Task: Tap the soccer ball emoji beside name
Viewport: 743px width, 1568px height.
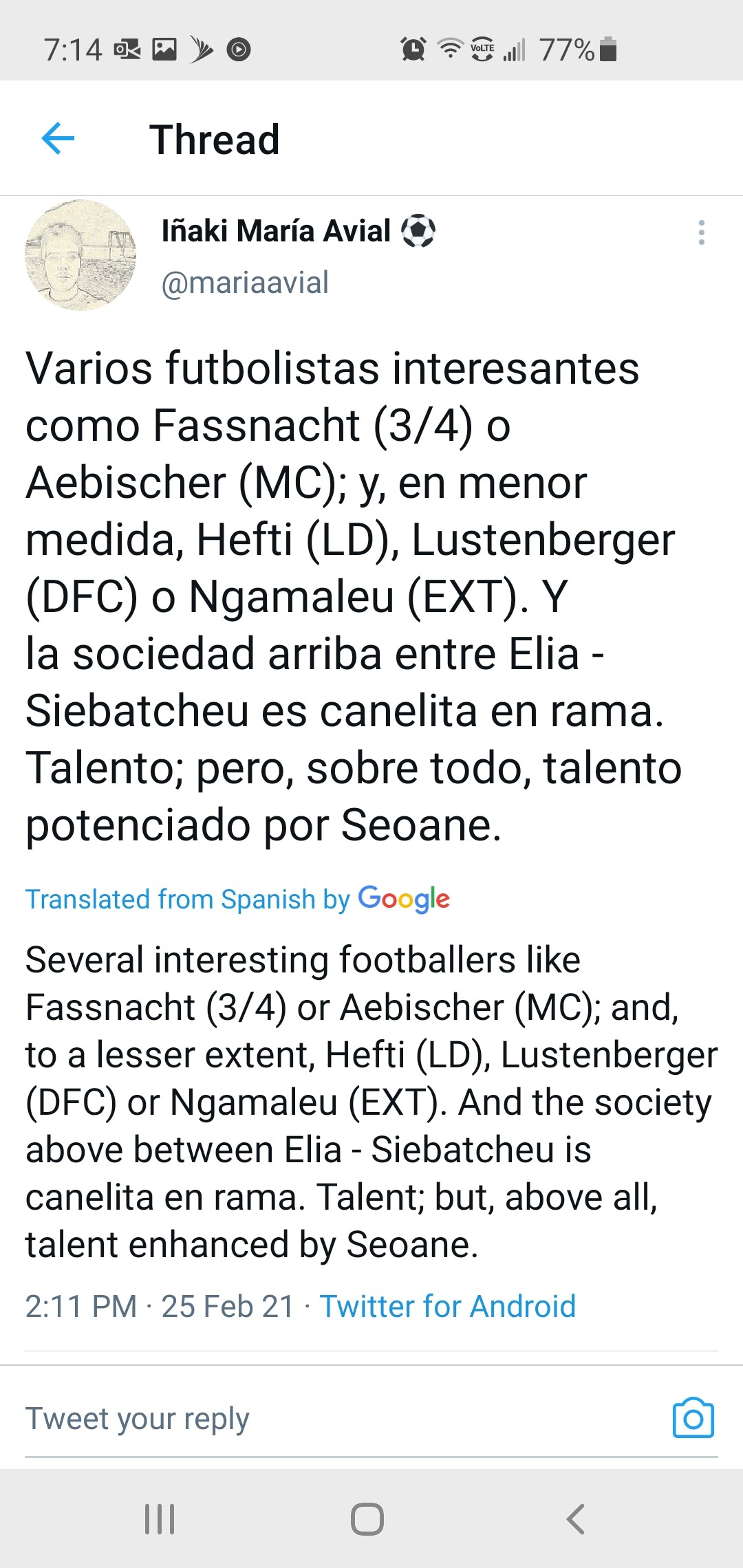Action: coord(418,231)
